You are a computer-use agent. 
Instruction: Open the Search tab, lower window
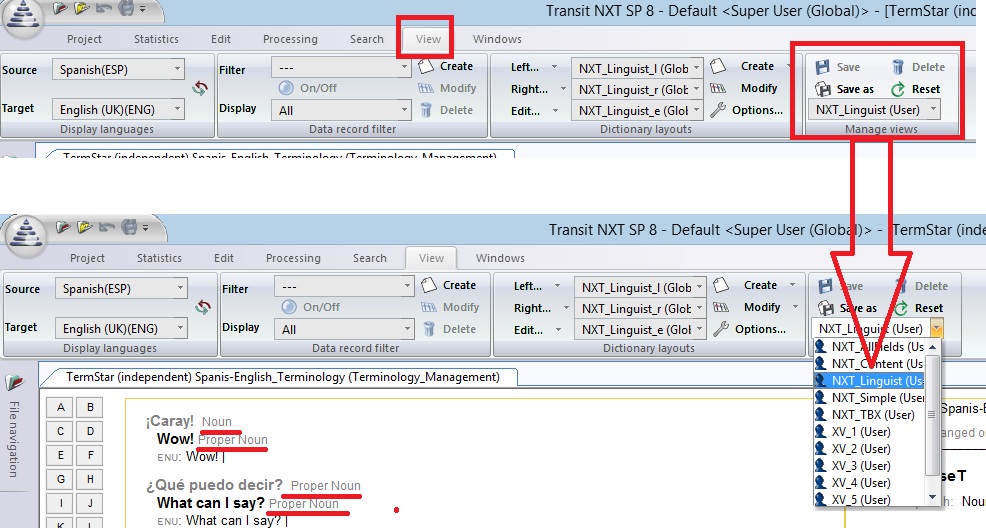(x=370, y=258)
